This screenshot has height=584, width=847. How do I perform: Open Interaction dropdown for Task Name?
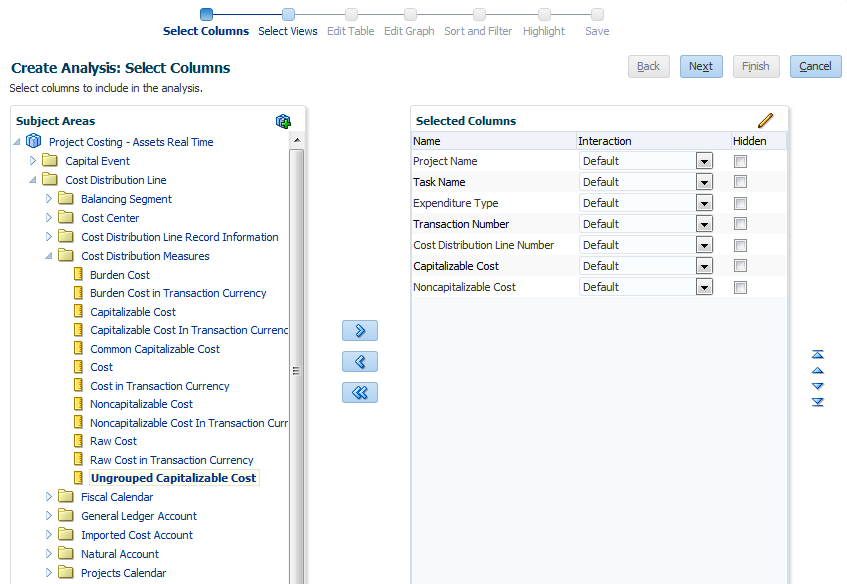tap(704, 182)
